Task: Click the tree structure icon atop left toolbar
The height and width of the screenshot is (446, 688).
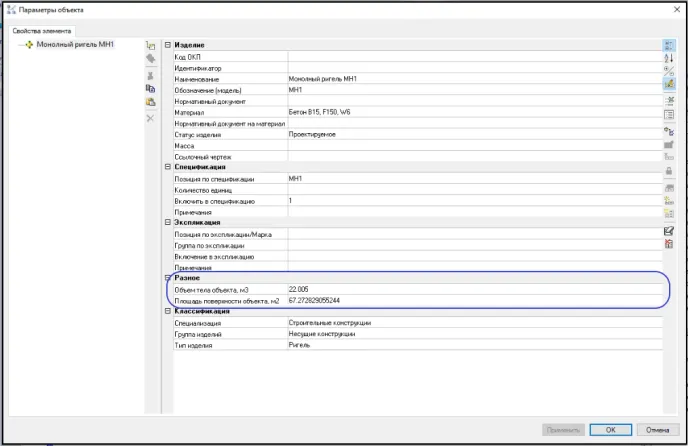Action: (x=150, y=46)
